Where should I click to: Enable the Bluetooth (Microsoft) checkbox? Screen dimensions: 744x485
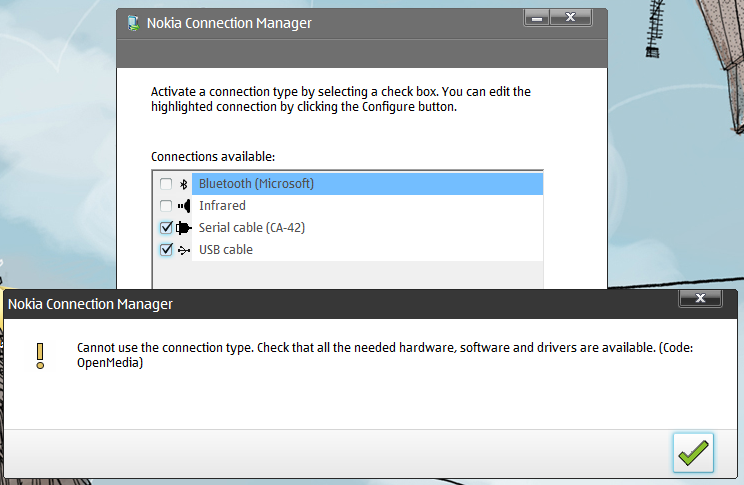[166, 184]
